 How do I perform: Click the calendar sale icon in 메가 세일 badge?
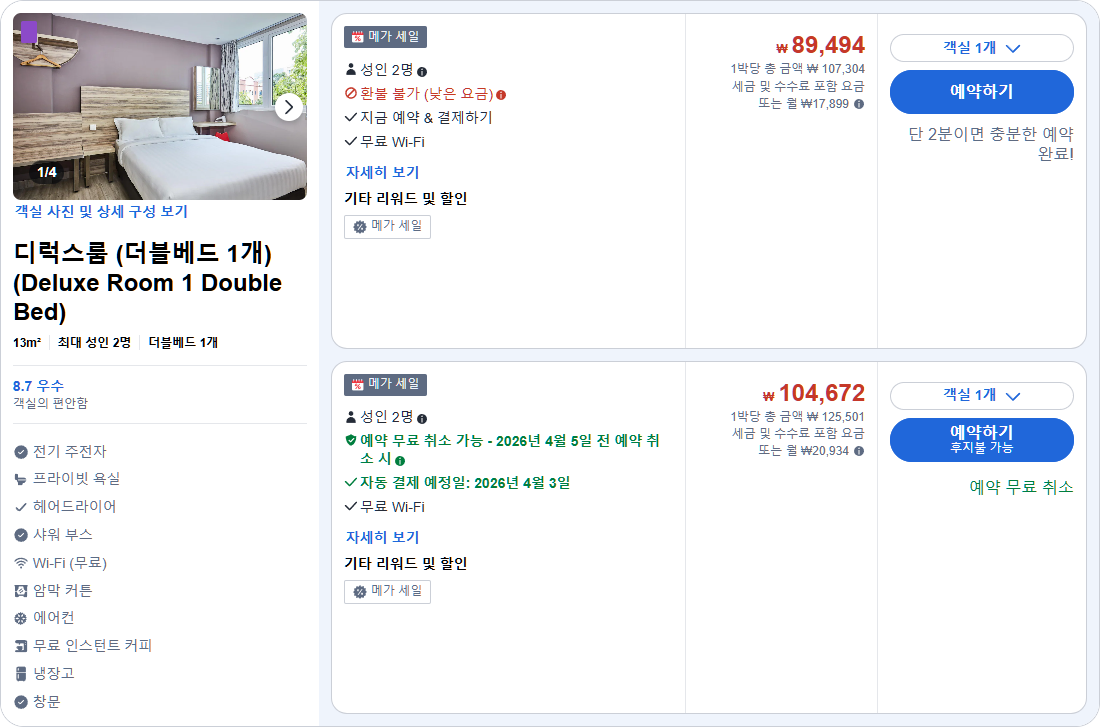tap(357, 36)
